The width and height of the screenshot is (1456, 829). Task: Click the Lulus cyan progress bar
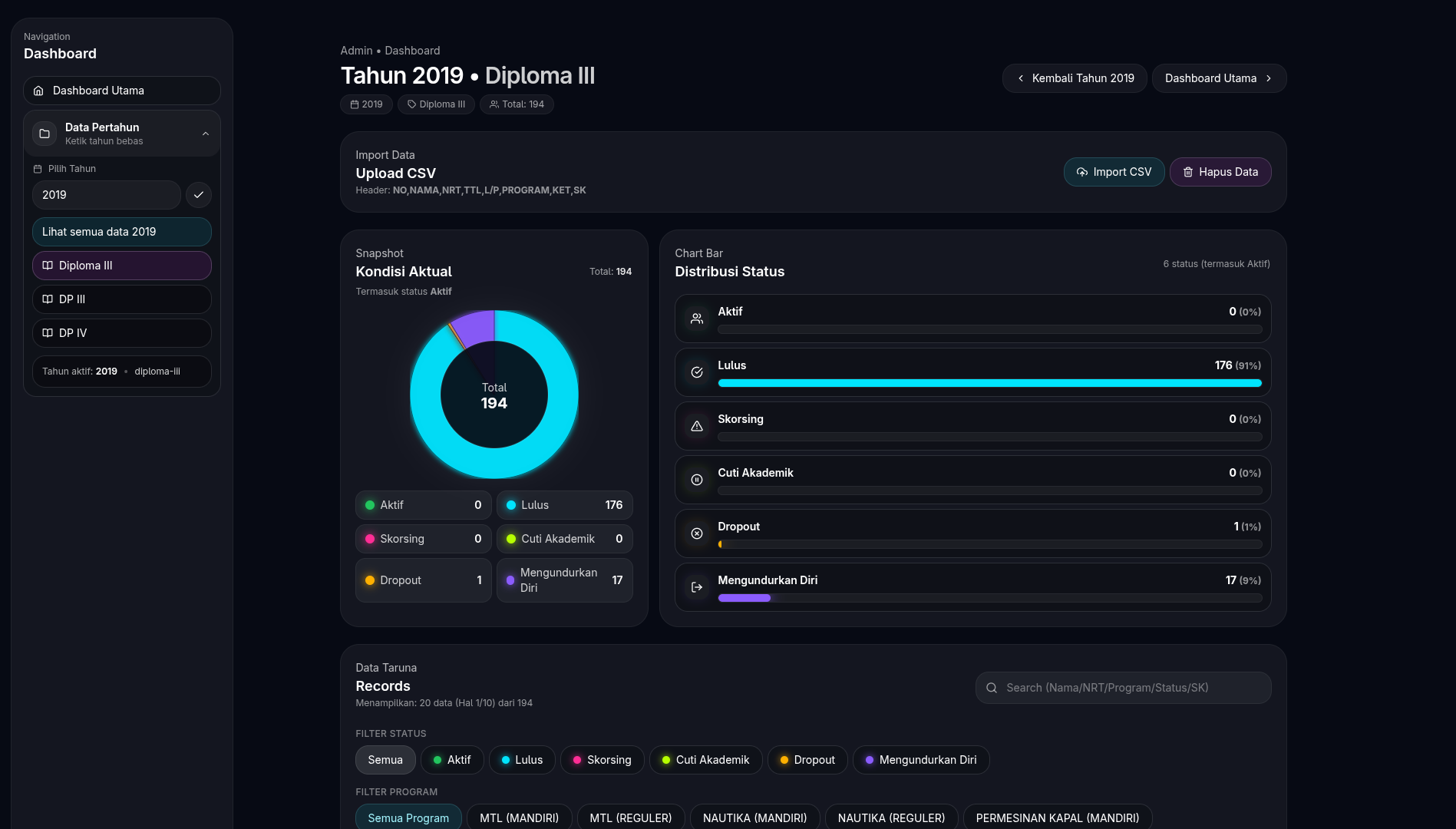(x=990, y=383)
